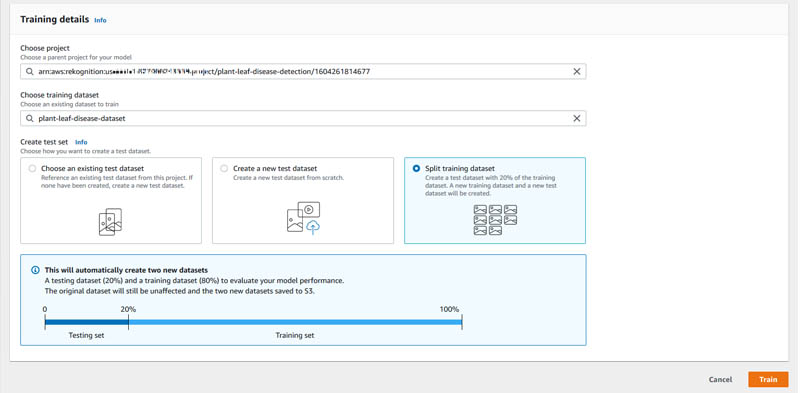This screenshot has width=800, height=393.
Task: Click 'This will automatically create two new datasets' text
Action: tap(127, 270)
